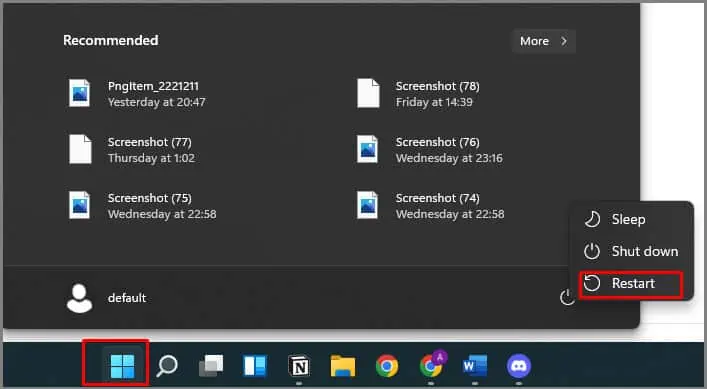Launch Microsoft Word from taskbar
The width and height of the screenshot is (707, 389).
tap(475, 366)
